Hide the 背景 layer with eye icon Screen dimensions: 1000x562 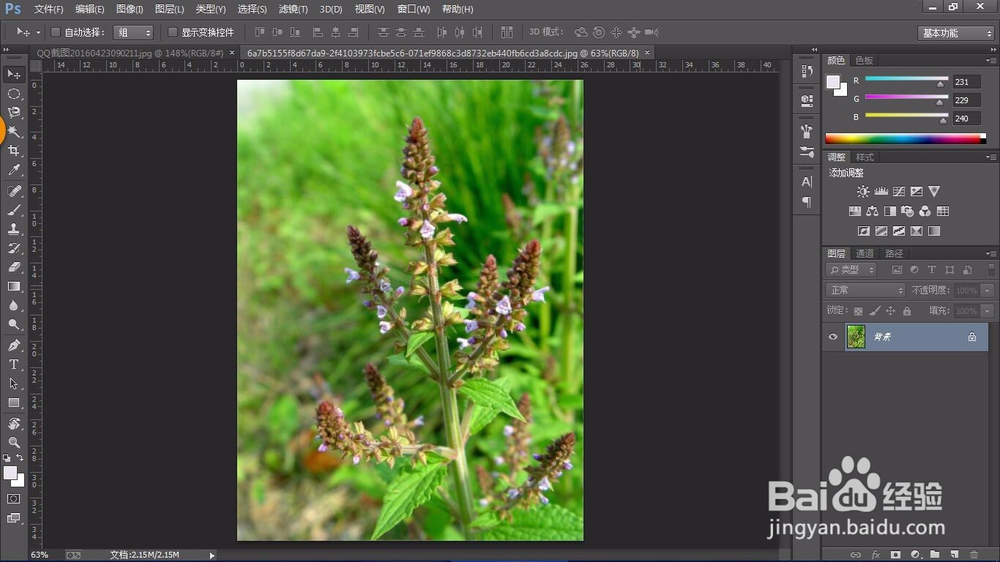click(833, 337)
